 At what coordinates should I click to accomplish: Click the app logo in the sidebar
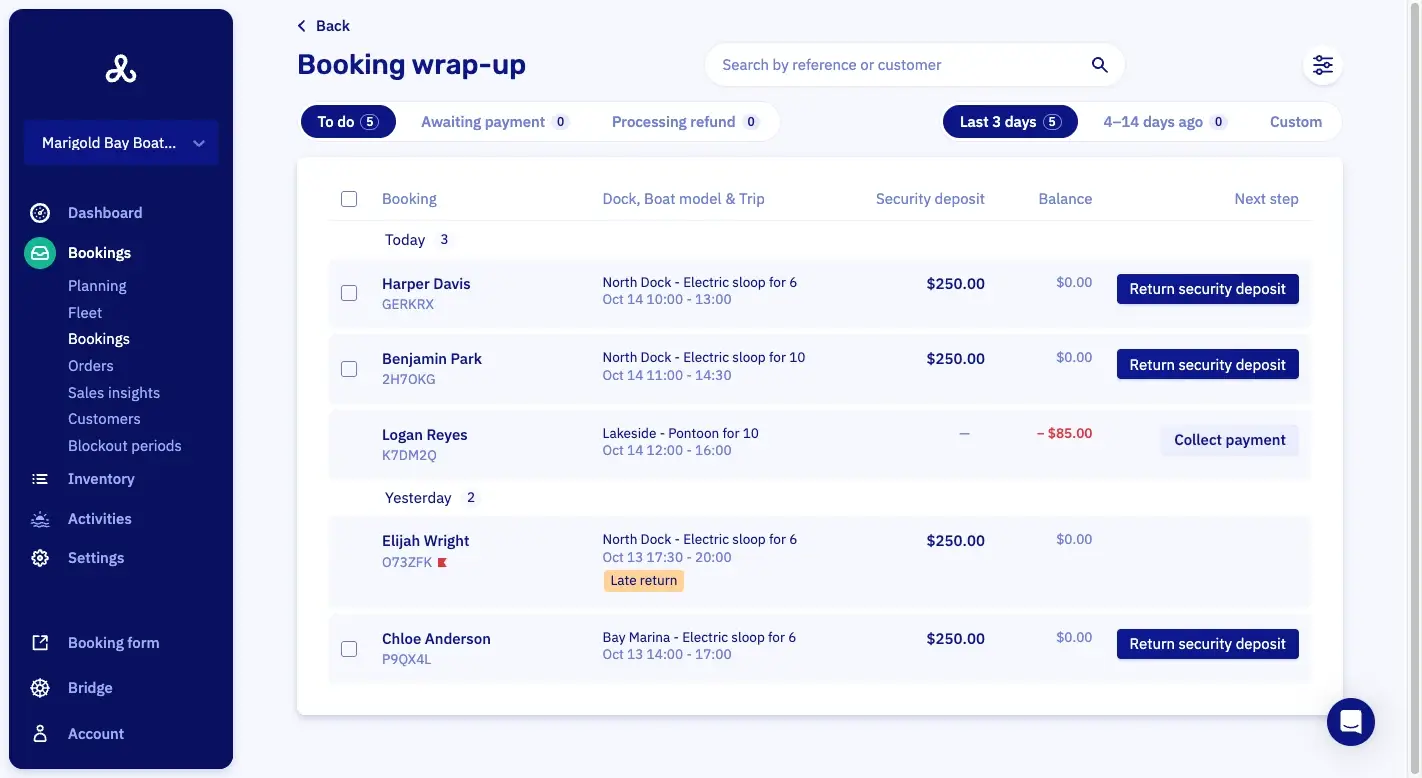tap(121, 69)
